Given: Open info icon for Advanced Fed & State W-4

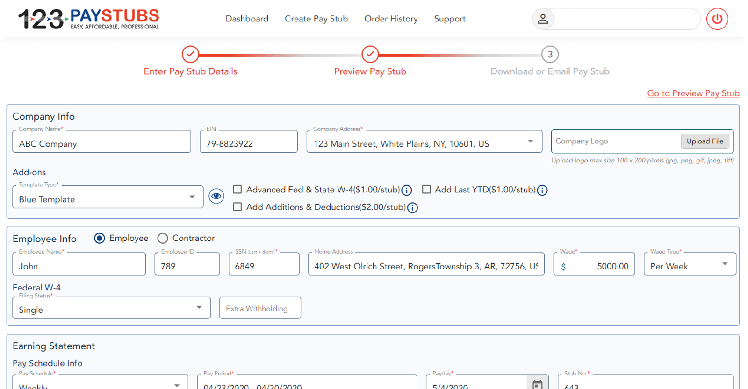Looking at the screenshot, I should [x=406, y=190].
